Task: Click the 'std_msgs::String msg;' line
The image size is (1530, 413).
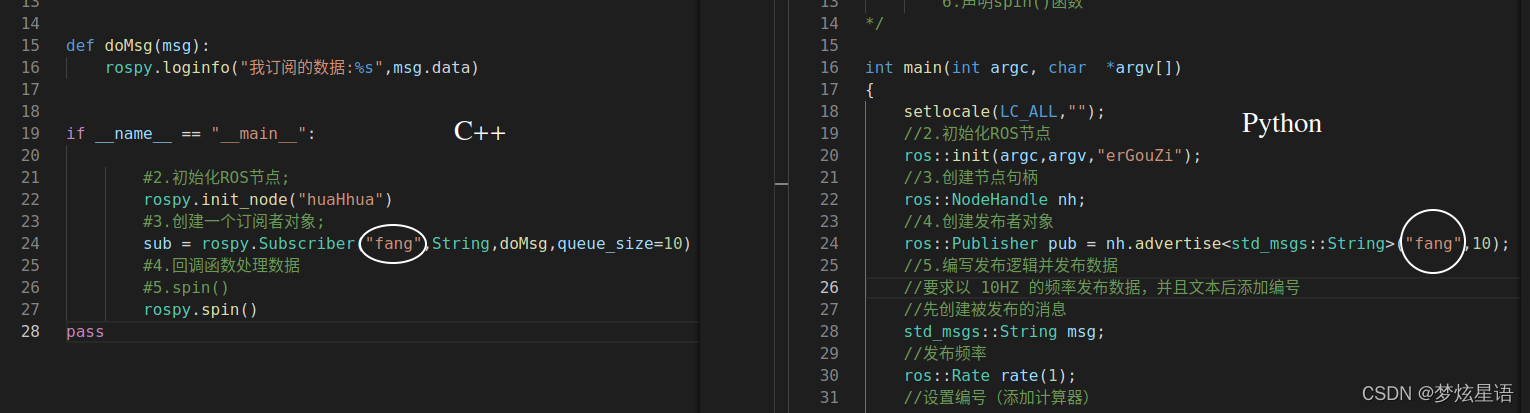Action: click(x=1004, y=332)
